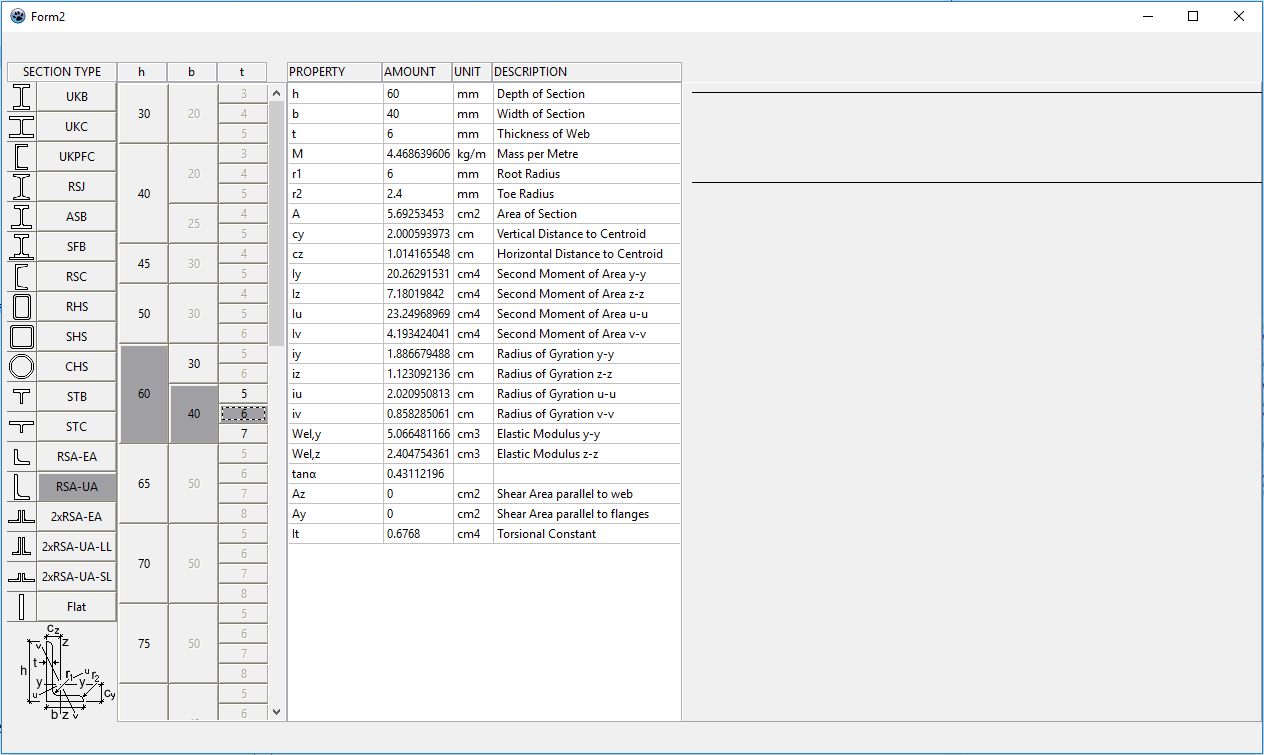The width and height of the screenshot is (1264, 755).
Task: Click the 2xRSA-UA-LL double angle icon
Action: [x=22, y=547]
